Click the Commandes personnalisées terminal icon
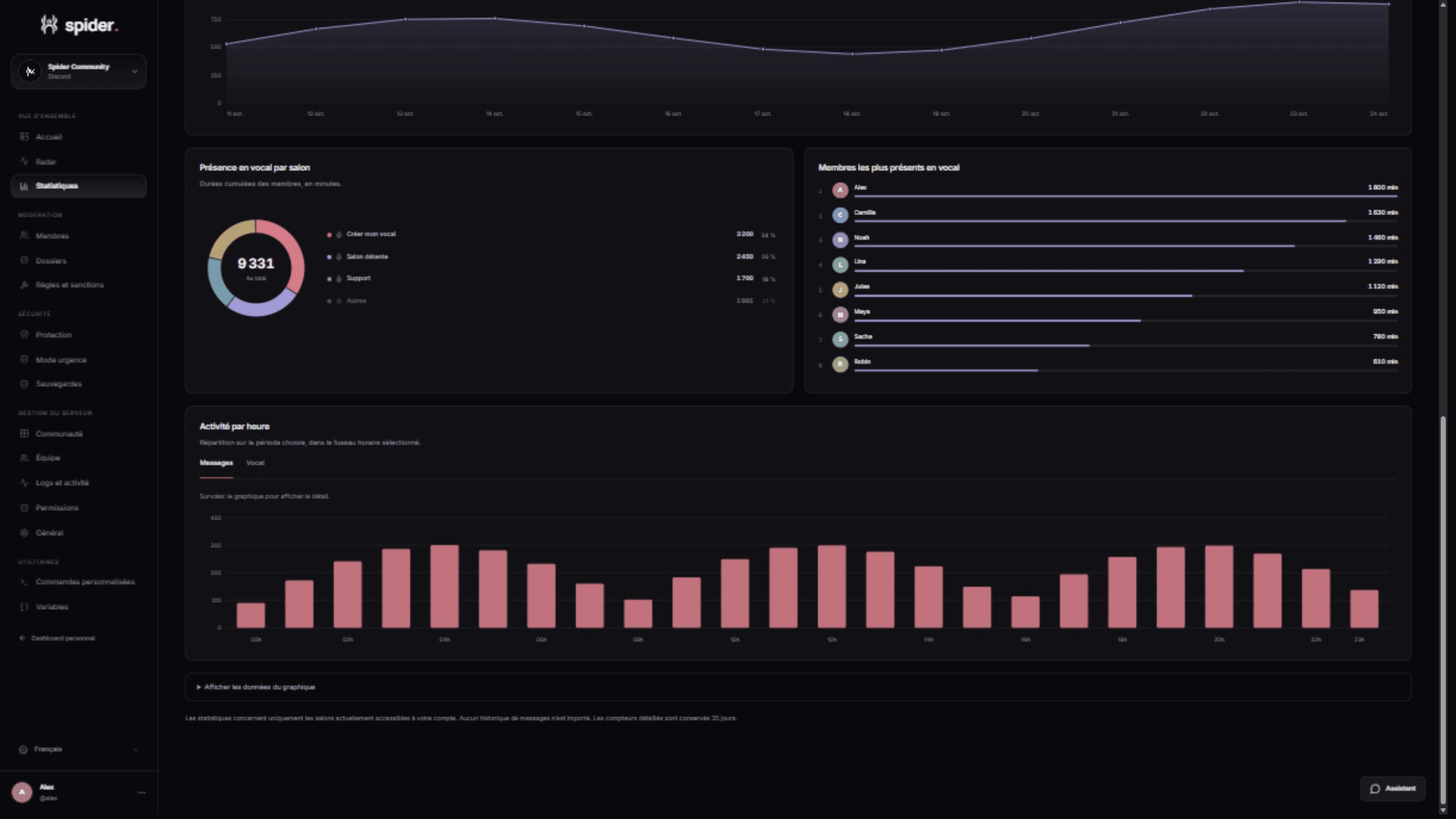 pyautogui.click(x=24, y=582)
